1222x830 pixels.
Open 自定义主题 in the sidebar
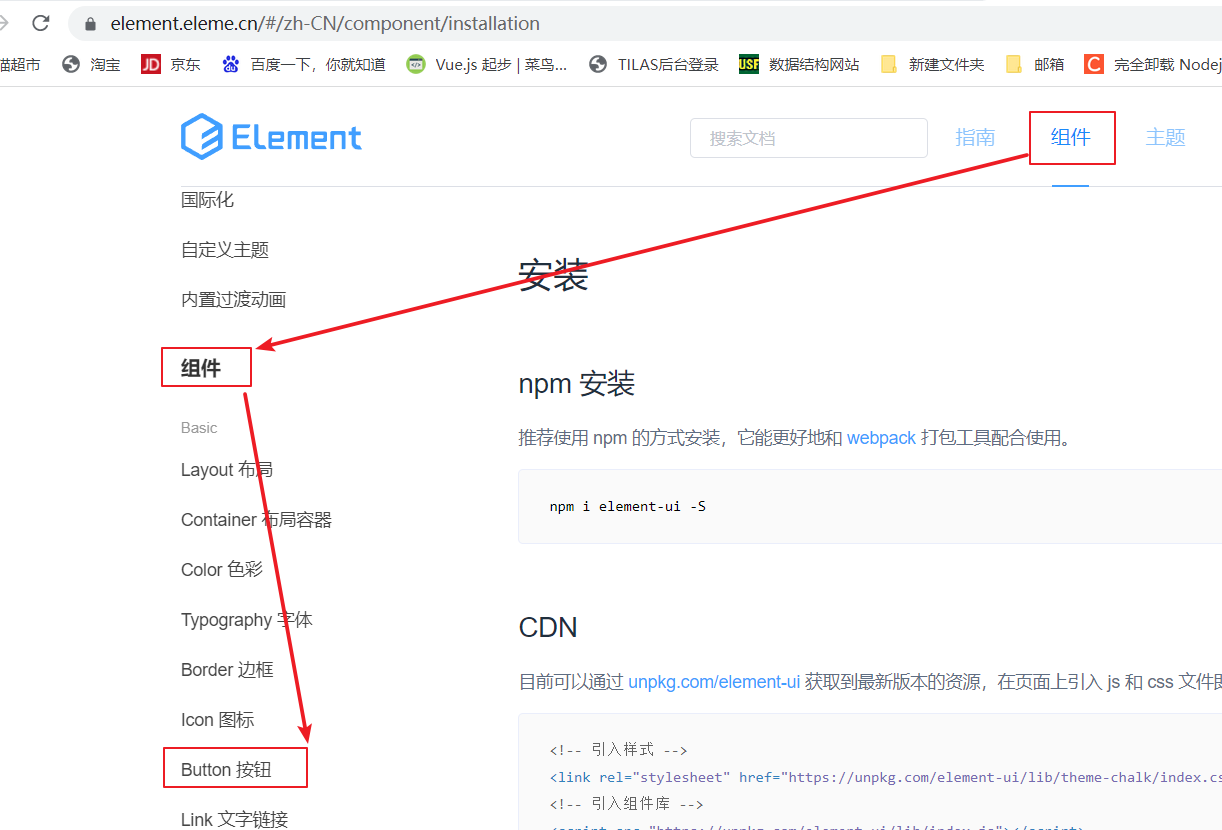click(x=225, y=250)
